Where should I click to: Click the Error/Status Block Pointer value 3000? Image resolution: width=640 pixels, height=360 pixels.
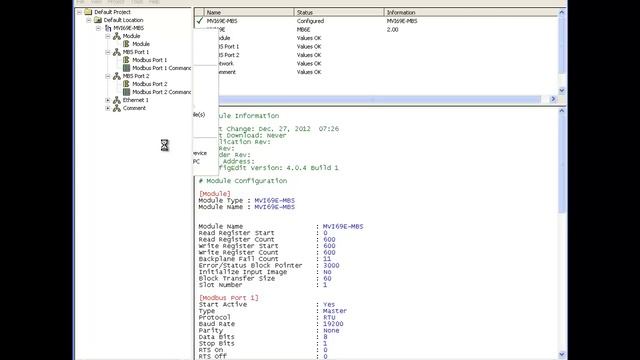coord(331,265)
